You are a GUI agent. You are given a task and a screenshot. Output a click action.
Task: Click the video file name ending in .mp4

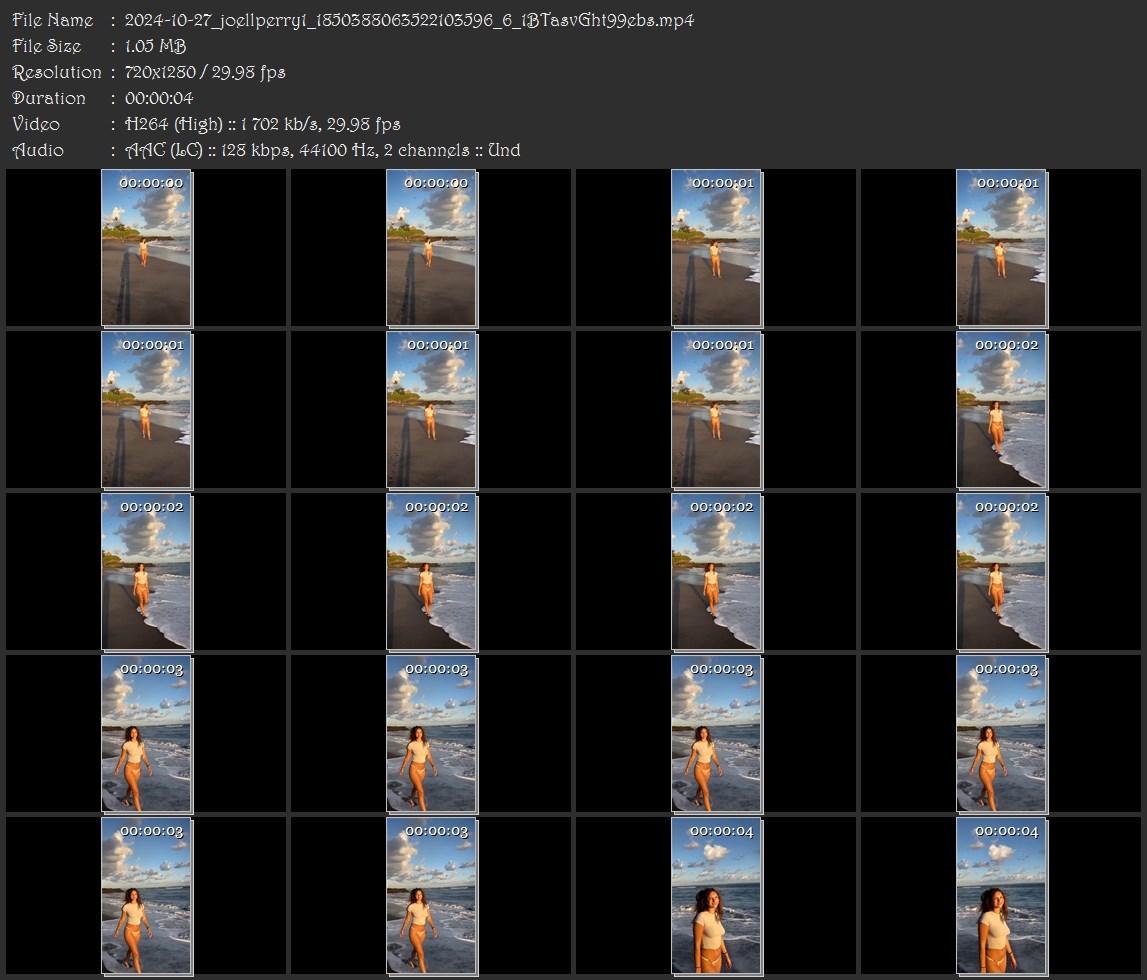point(409,20)
